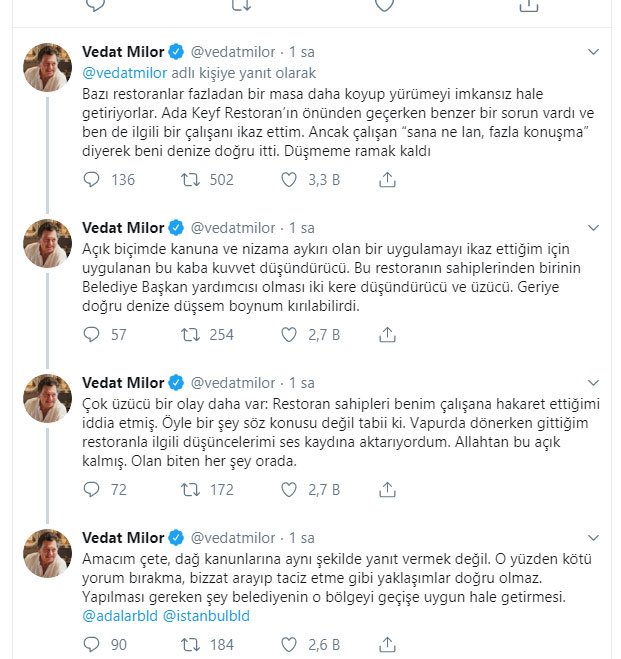The image size is (621, 659).
Task: Open the third tweet's chevron options menu
Action: 593,383
